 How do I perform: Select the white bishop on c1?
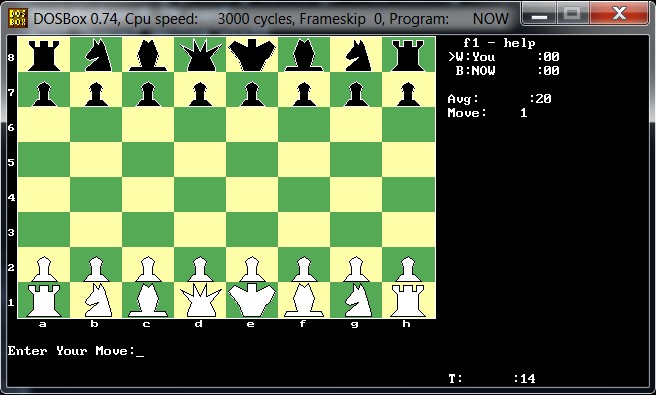pos(148,300)
